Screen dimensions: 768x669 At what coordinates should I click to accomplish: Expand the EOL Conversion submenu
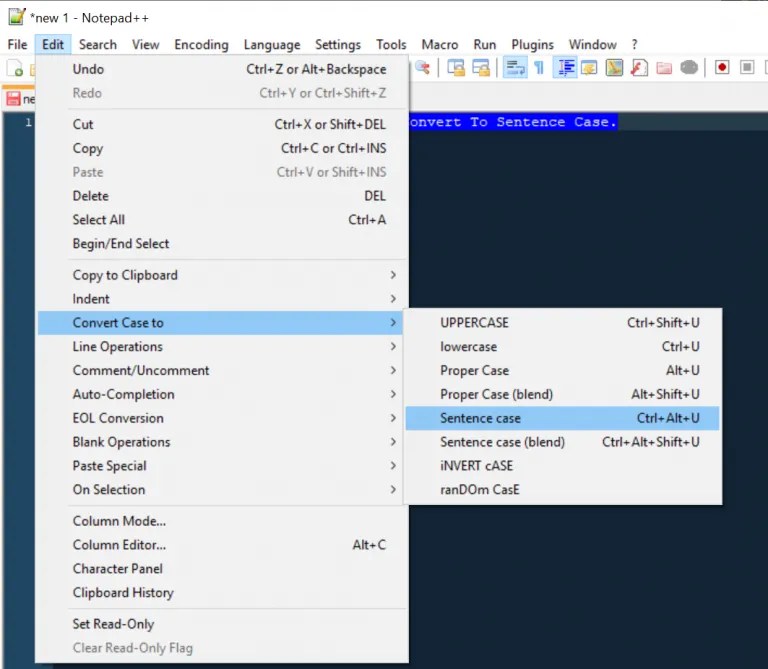point(222,418)
